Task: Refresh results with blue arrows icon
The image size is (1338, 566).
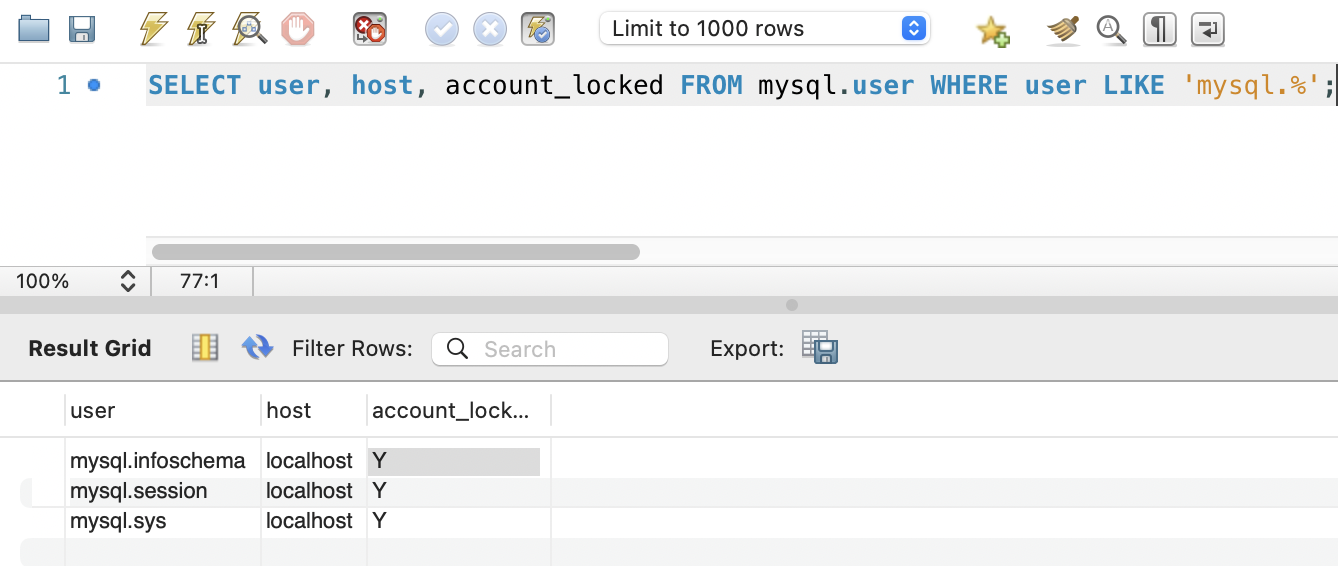Action: tap(257, 347)
